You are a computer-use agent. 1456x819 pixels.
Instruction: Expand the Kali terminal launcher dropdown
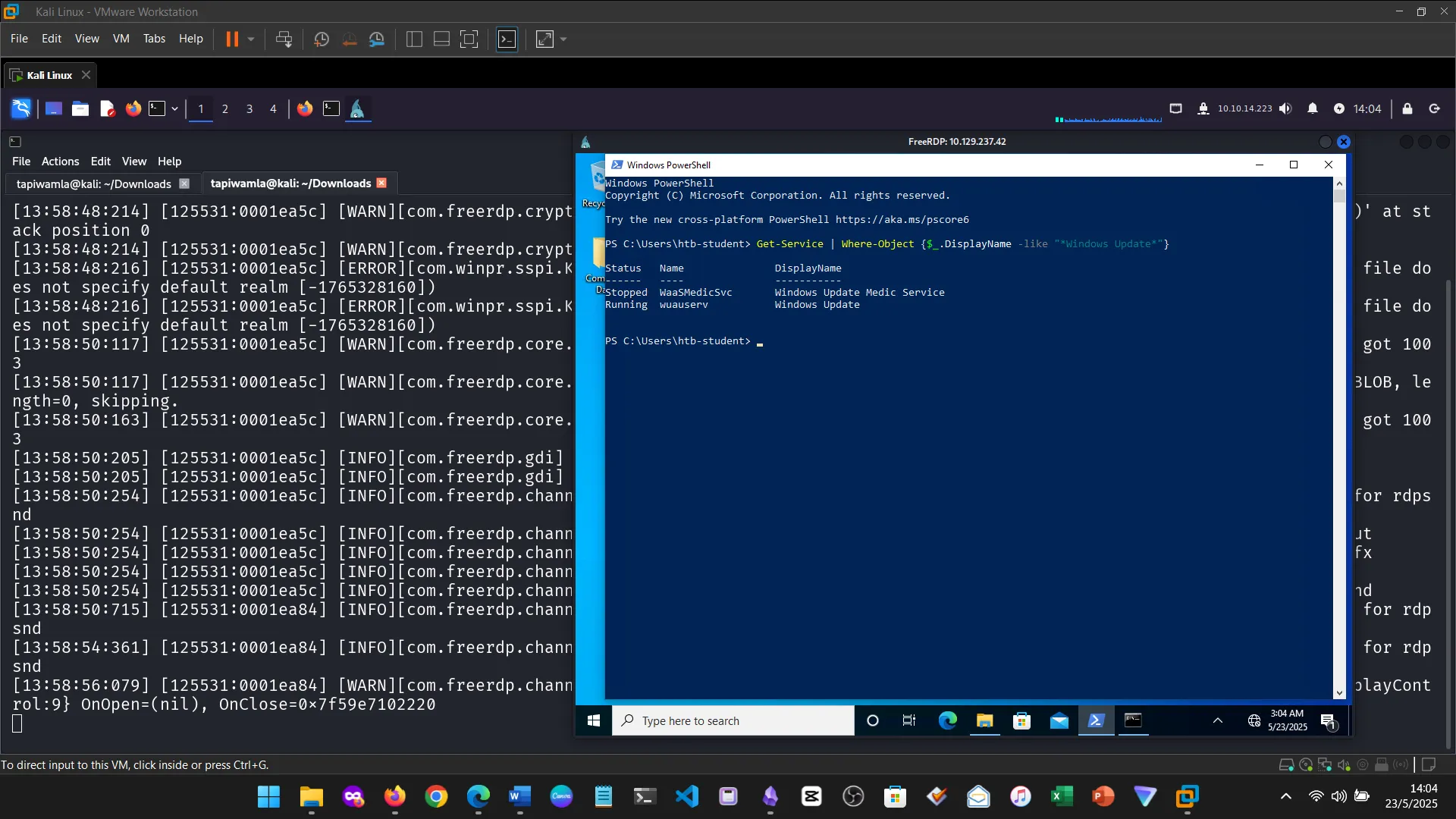[174, 108]
